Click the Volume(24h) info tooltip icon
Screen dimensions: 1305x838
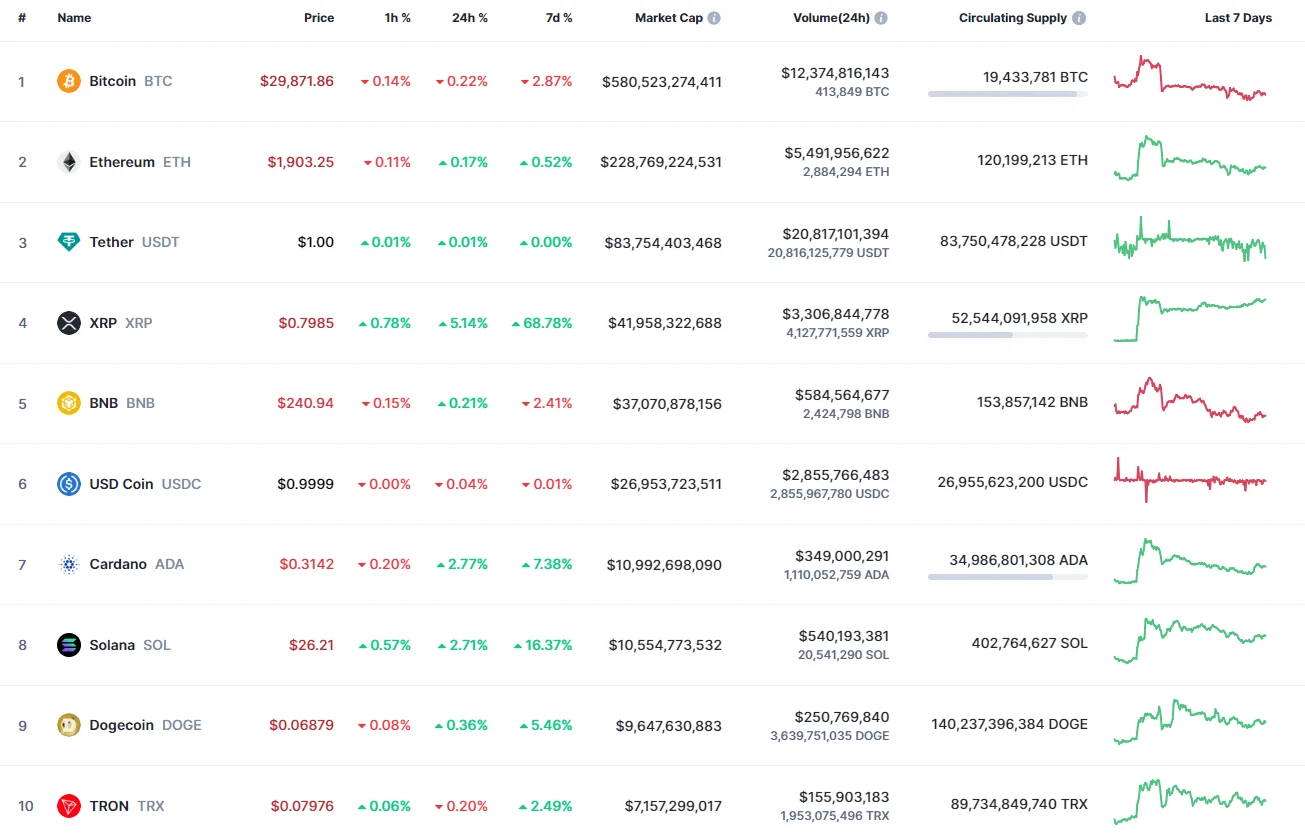(879, 17)
